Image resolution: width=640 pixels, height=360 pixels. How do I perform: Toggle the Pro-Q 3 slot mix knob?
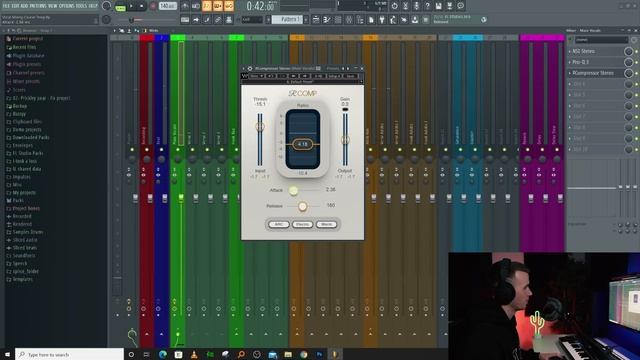(629, 62)
